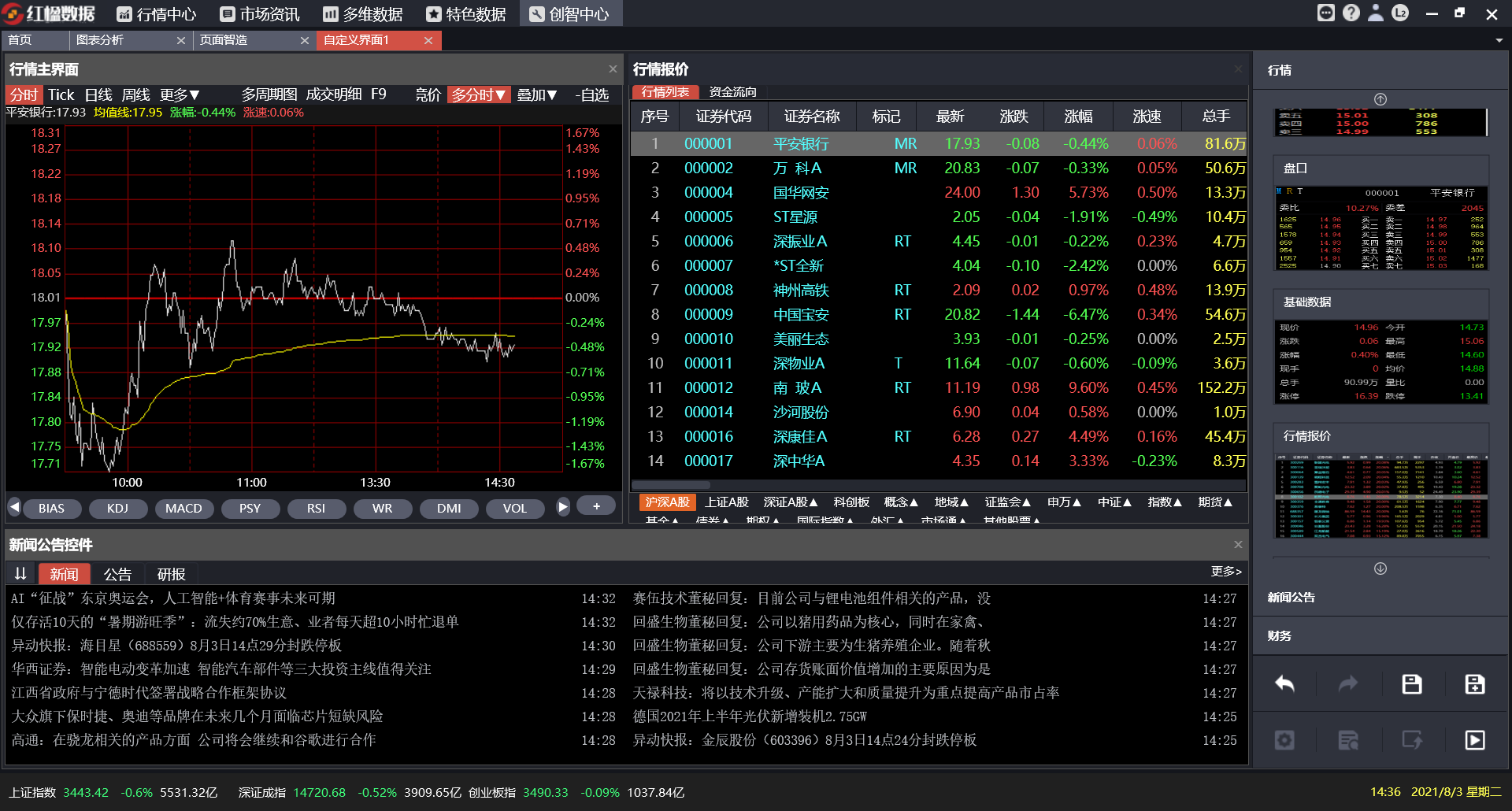Screen dimensions: 1512x811
Task: Toggle the MACD indicator
Action: pyautogui.click(x=183, y=508)
